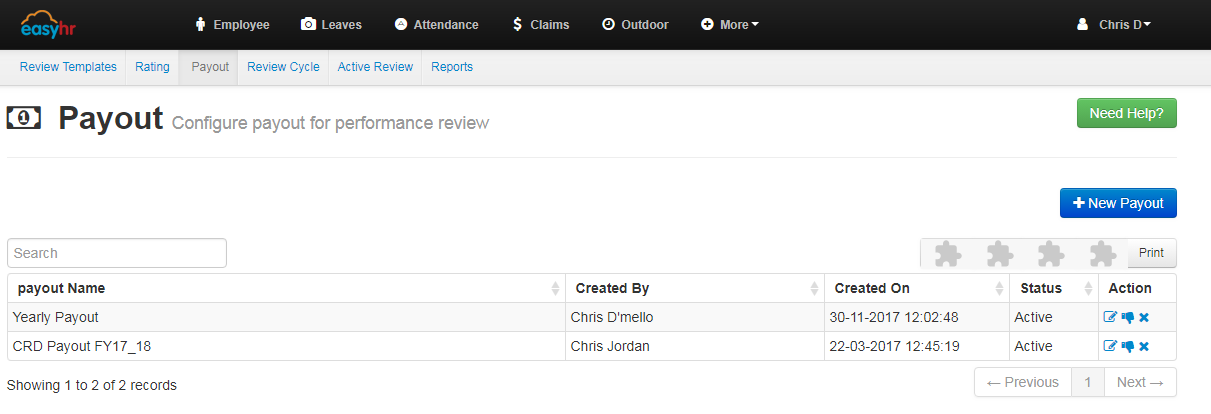Click the first puzzle piece plugin icon
Viewport: 1211px width, 414px height.
click(x=948, y=254)
